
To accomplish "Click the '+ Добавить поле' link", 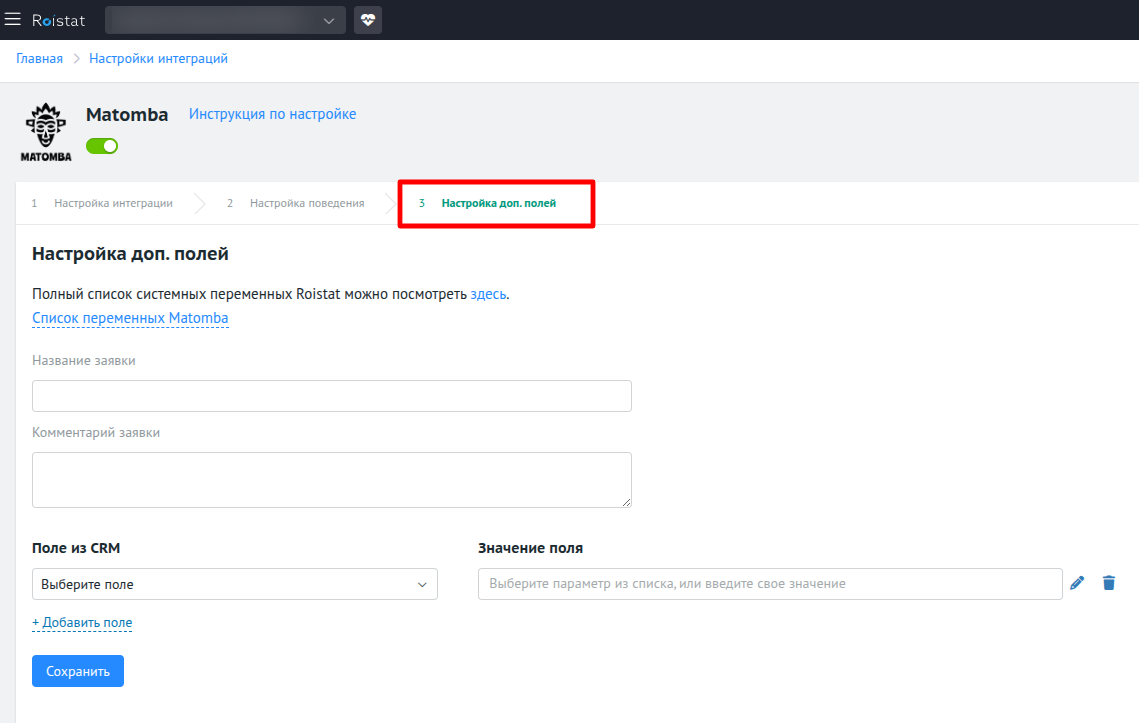I will 82,622.
